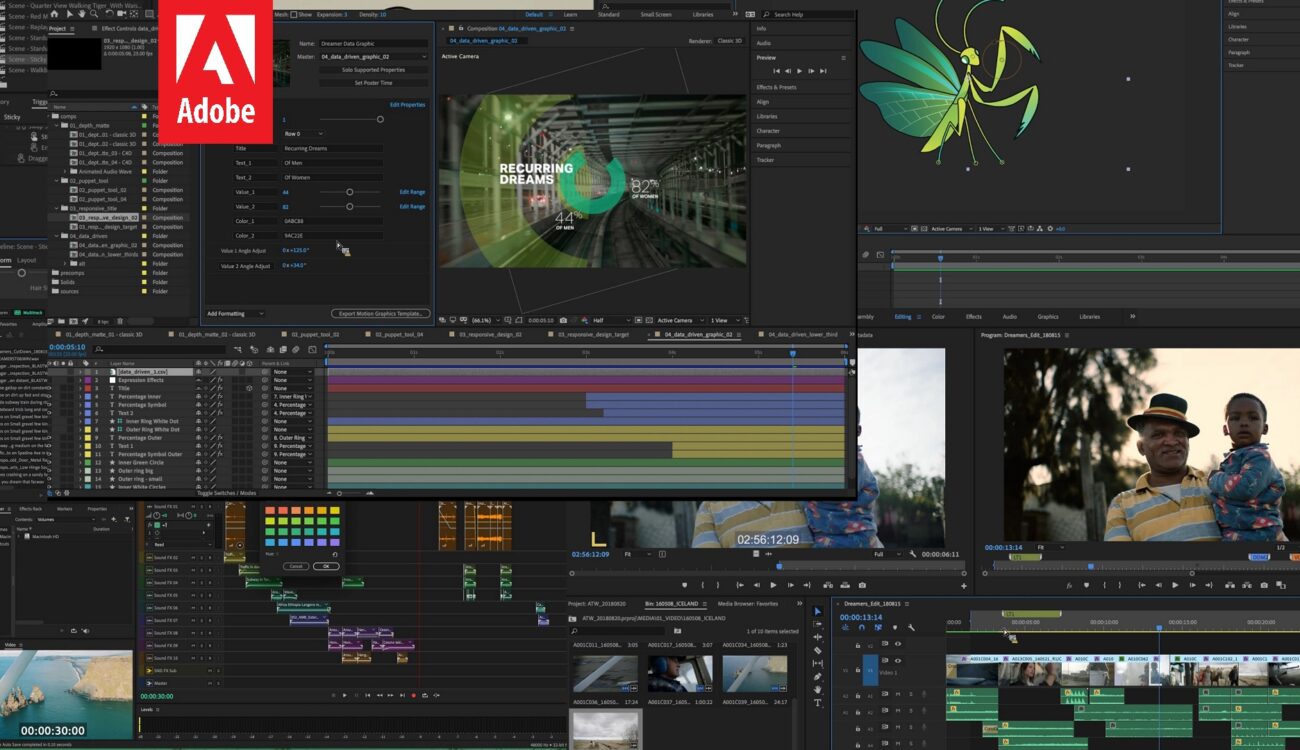Viewport: 1300px width, 750px height.
Task: Open timeline display settings wrench
Action: [x=911, y=628]
